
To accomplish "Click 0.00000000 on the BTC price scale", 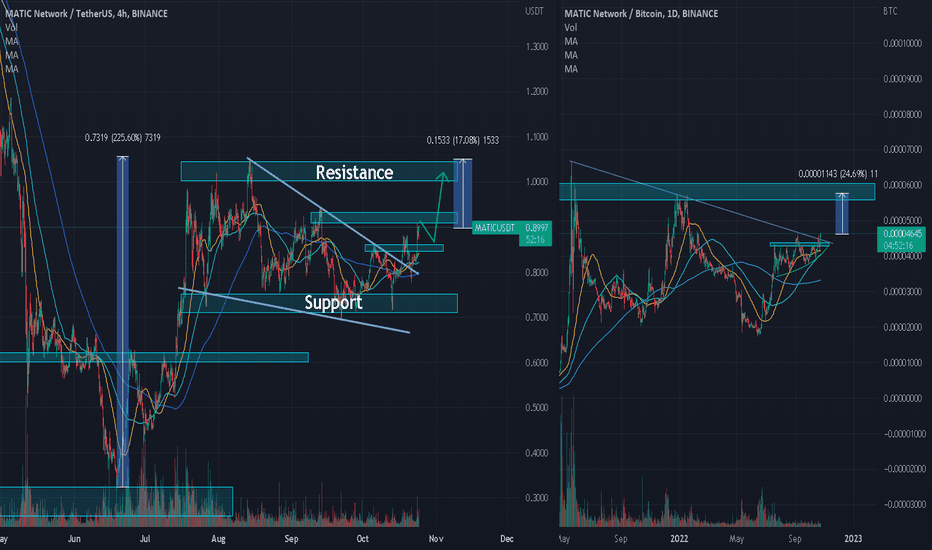I will tap(902, 398).
